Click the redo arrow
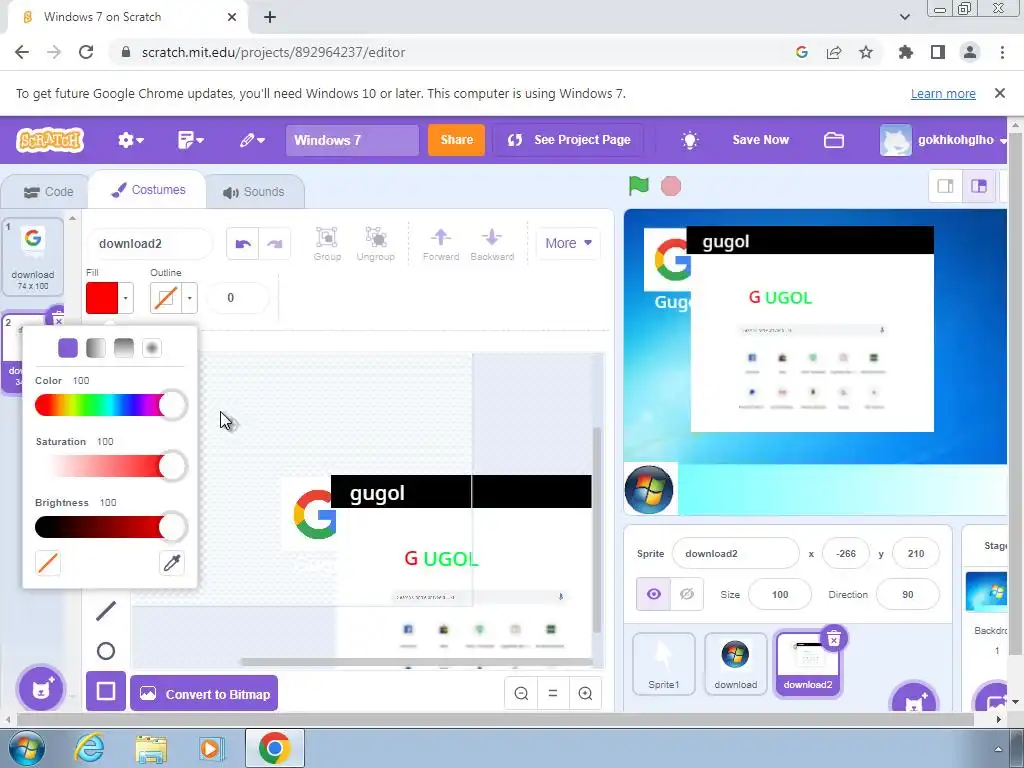Viewport: 1024px width, 768px height. pos(274,244)
